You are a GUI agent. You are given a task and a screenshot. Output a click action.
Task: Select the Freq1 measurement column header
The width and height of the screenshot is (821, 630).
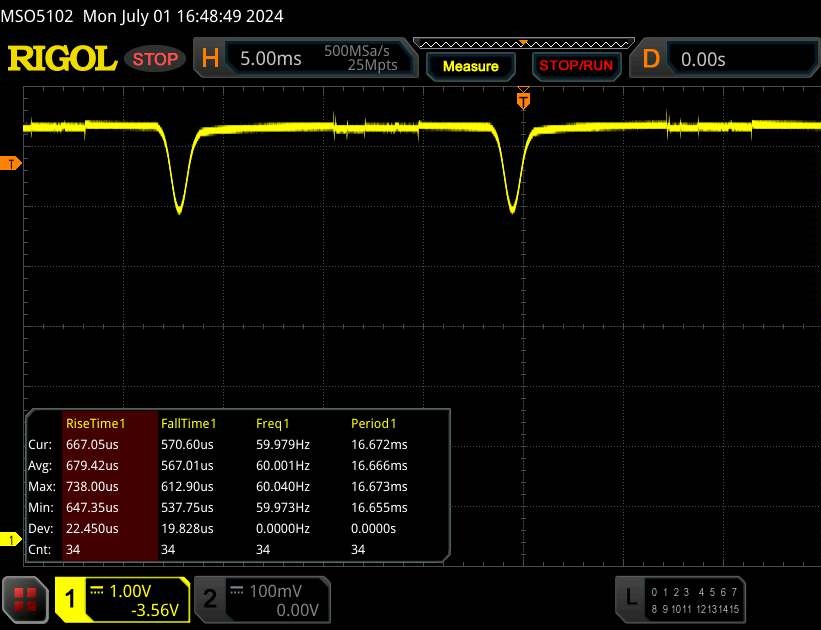click(x=272, y=424)
